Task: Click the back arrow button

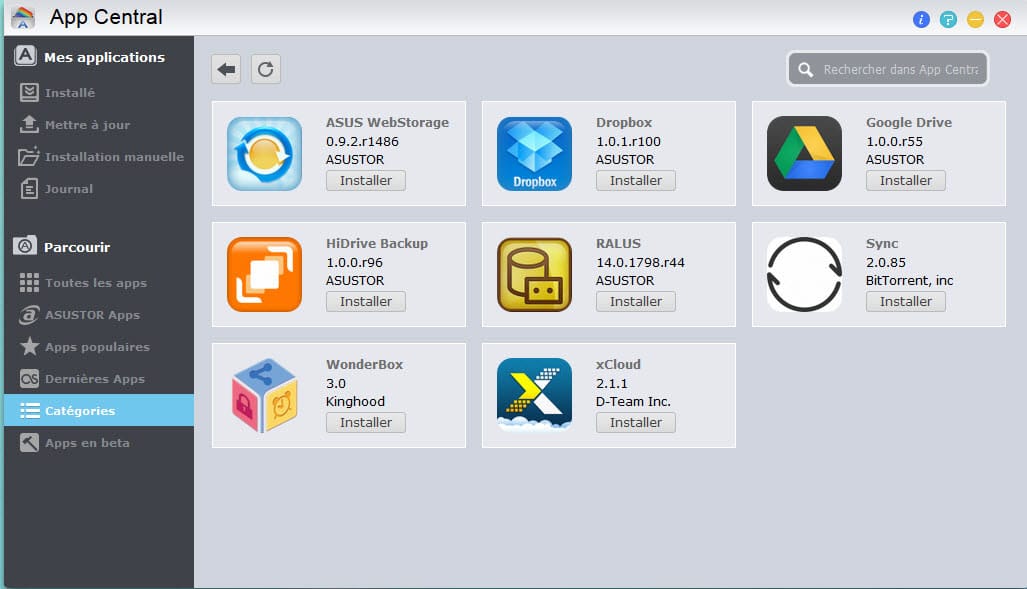Action: 226,69
